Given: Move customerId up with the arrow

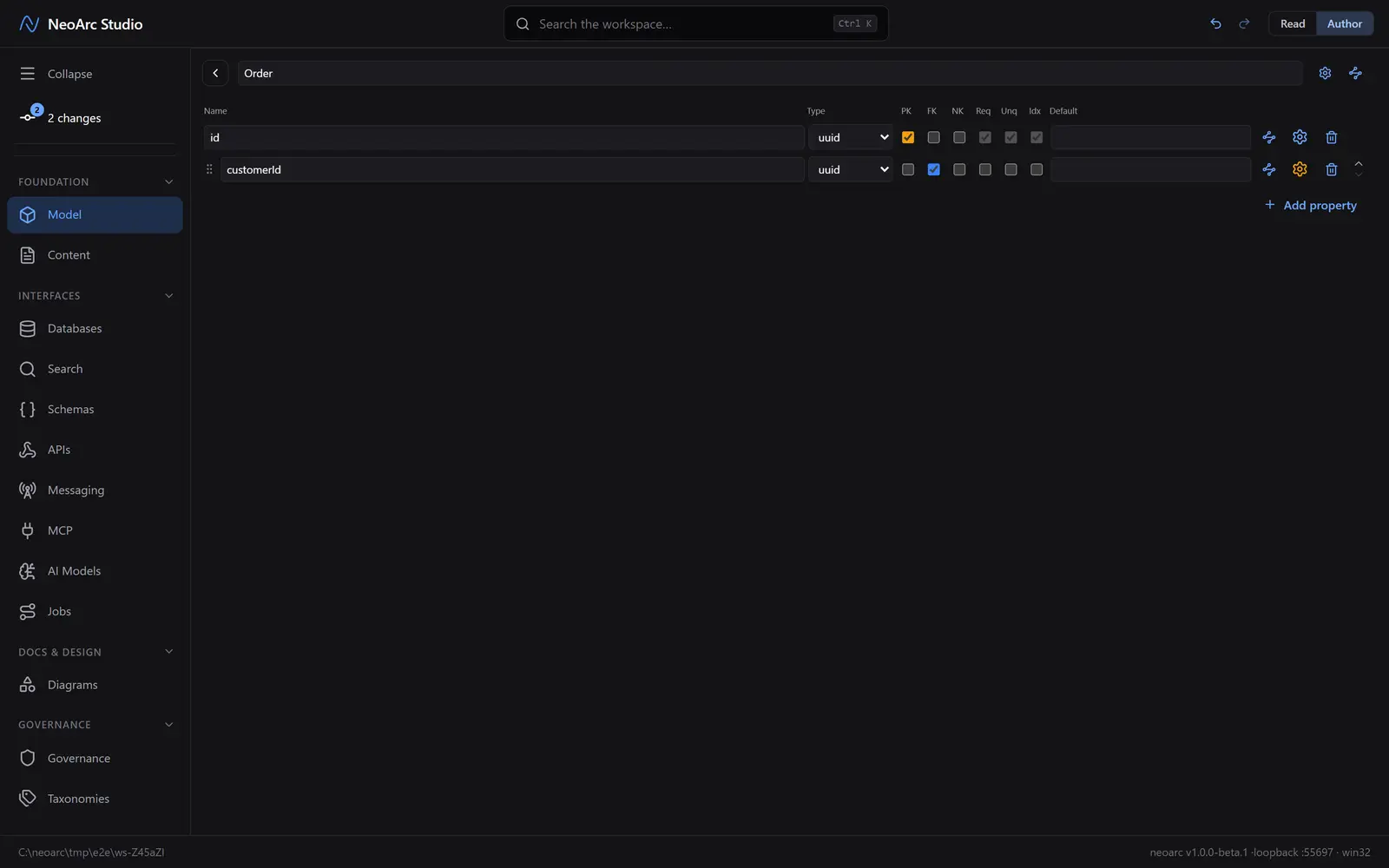Looking at the screenshot, I should coord(1359,163).
